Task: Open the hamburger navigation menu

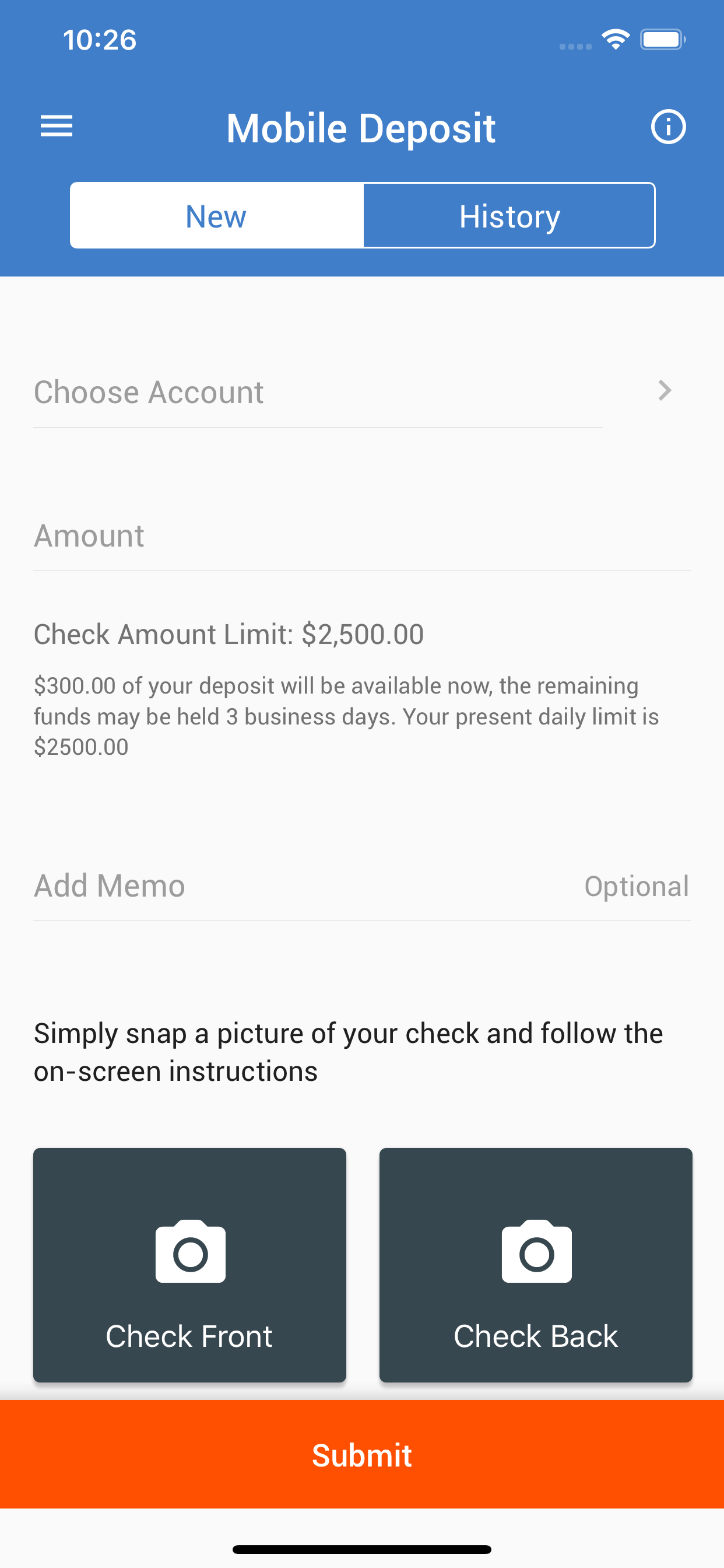Action: 57,127
